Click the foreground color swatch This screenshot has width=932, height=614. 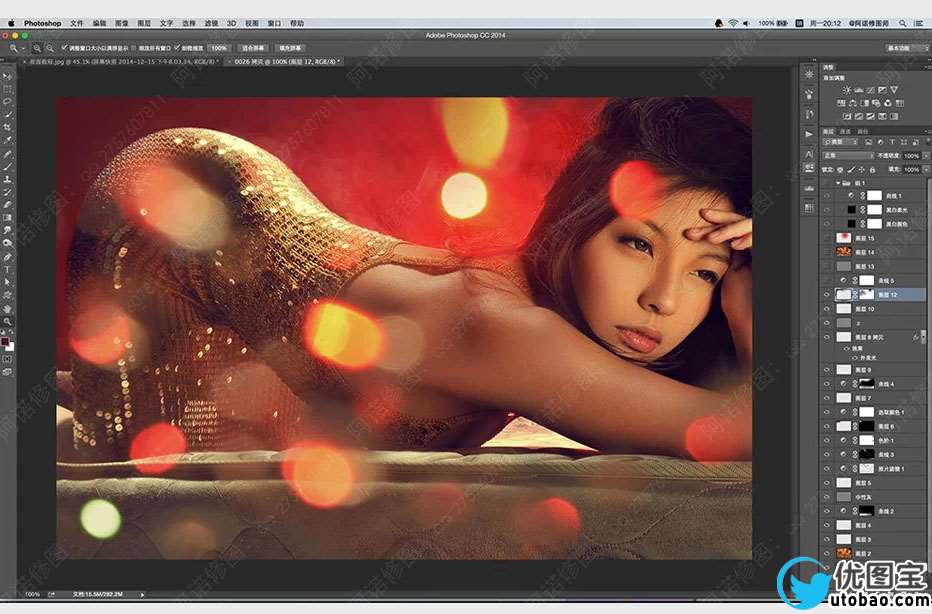6,342
